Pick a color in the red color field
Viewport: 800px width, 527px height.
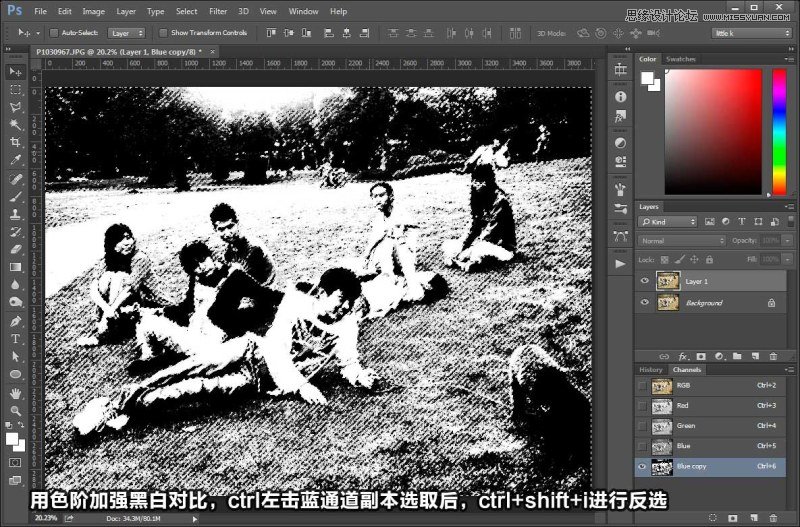(x=713, y=132)
